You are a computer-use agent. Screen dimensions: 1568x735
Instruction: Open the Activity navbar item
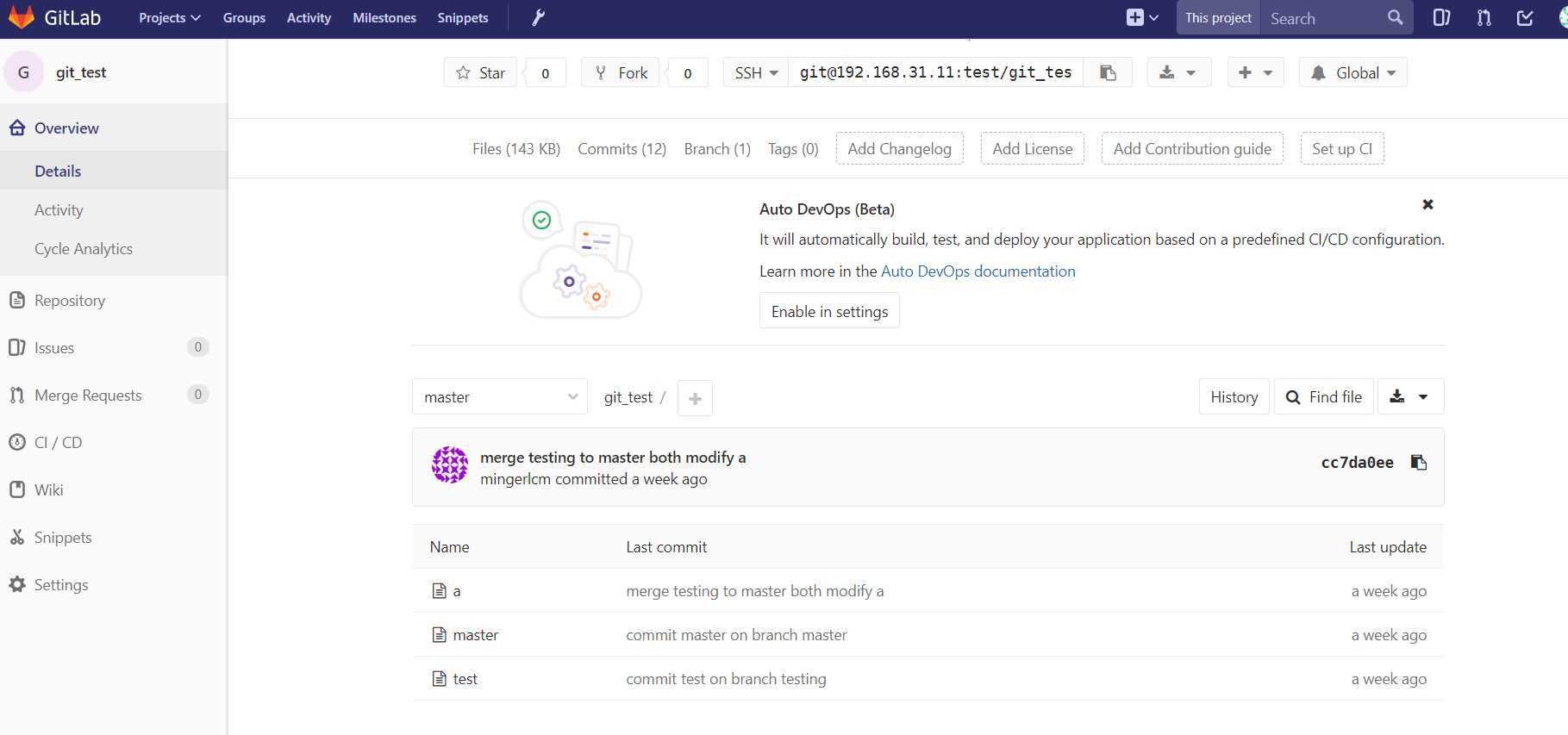pyautogui.click(x=309, y=18)
